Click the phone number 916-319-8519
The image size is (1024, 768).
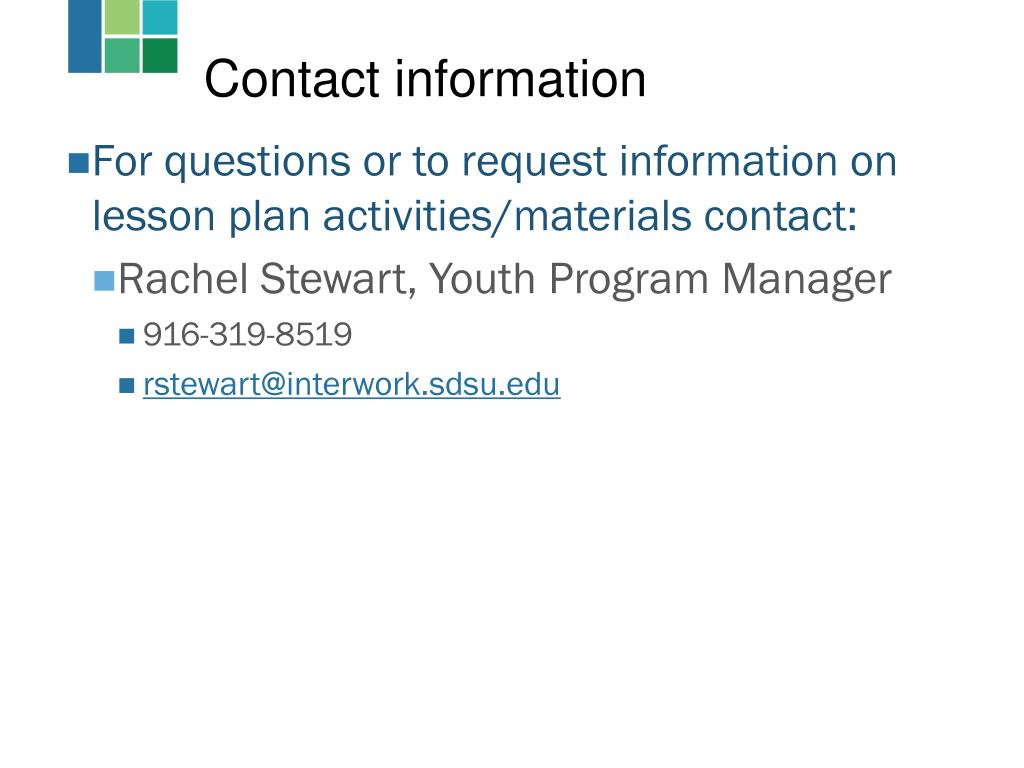[248, 334]
